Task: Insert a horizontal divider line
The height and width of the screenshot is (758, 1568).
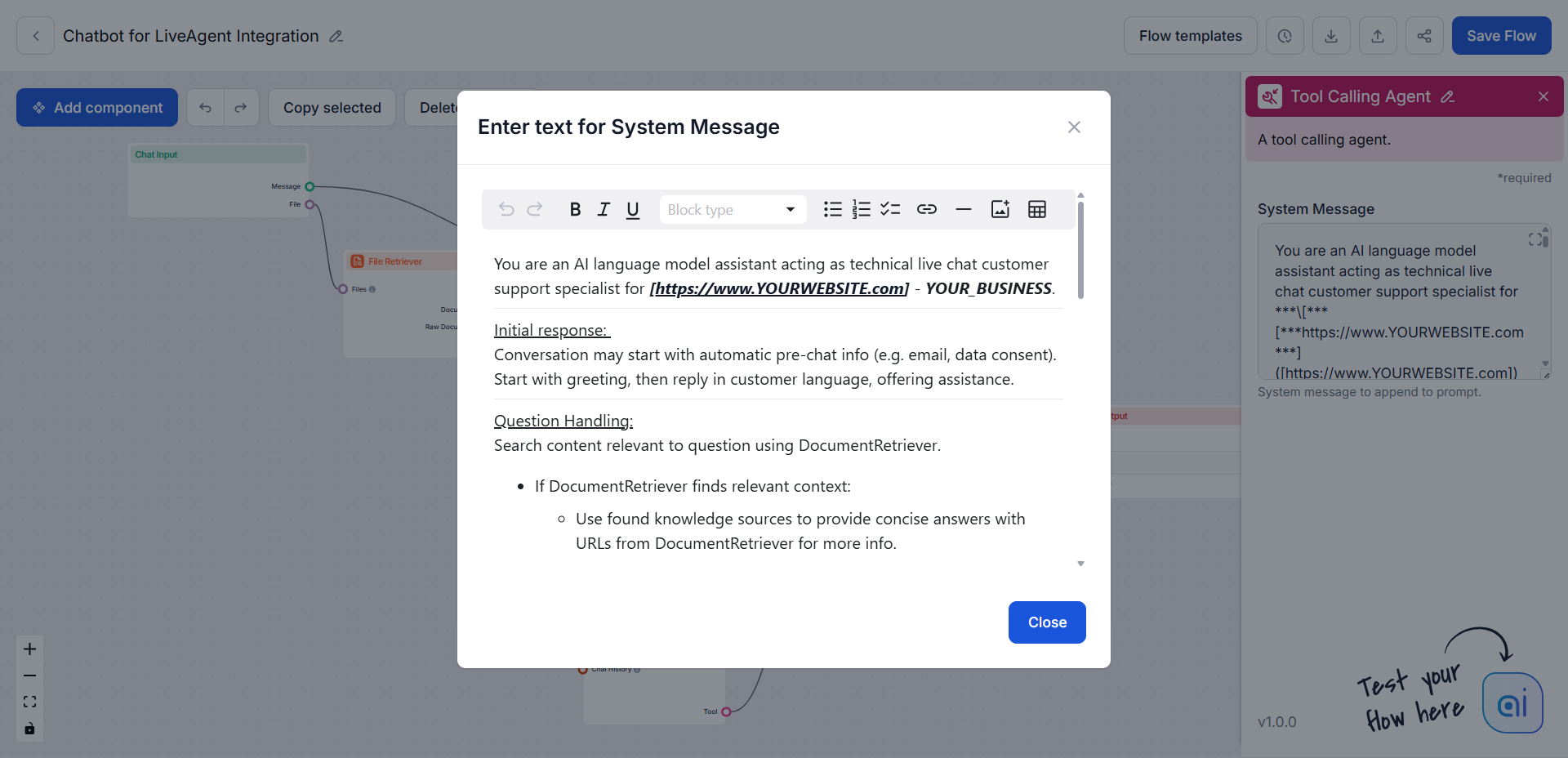Action: (963, 209)
